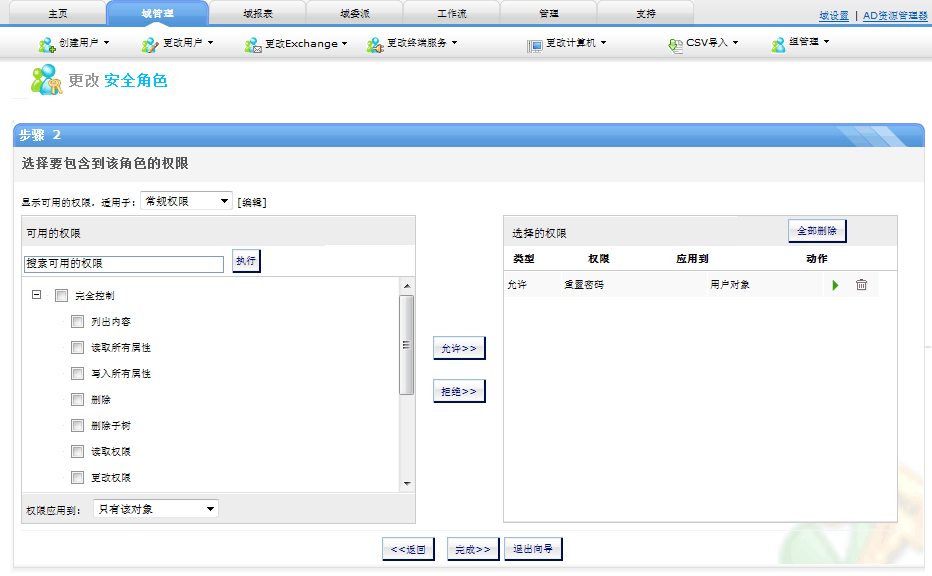This screenshot has height=576, width=932.
Task: Expand the 更改用户 menu arrow
Action: 210,43
